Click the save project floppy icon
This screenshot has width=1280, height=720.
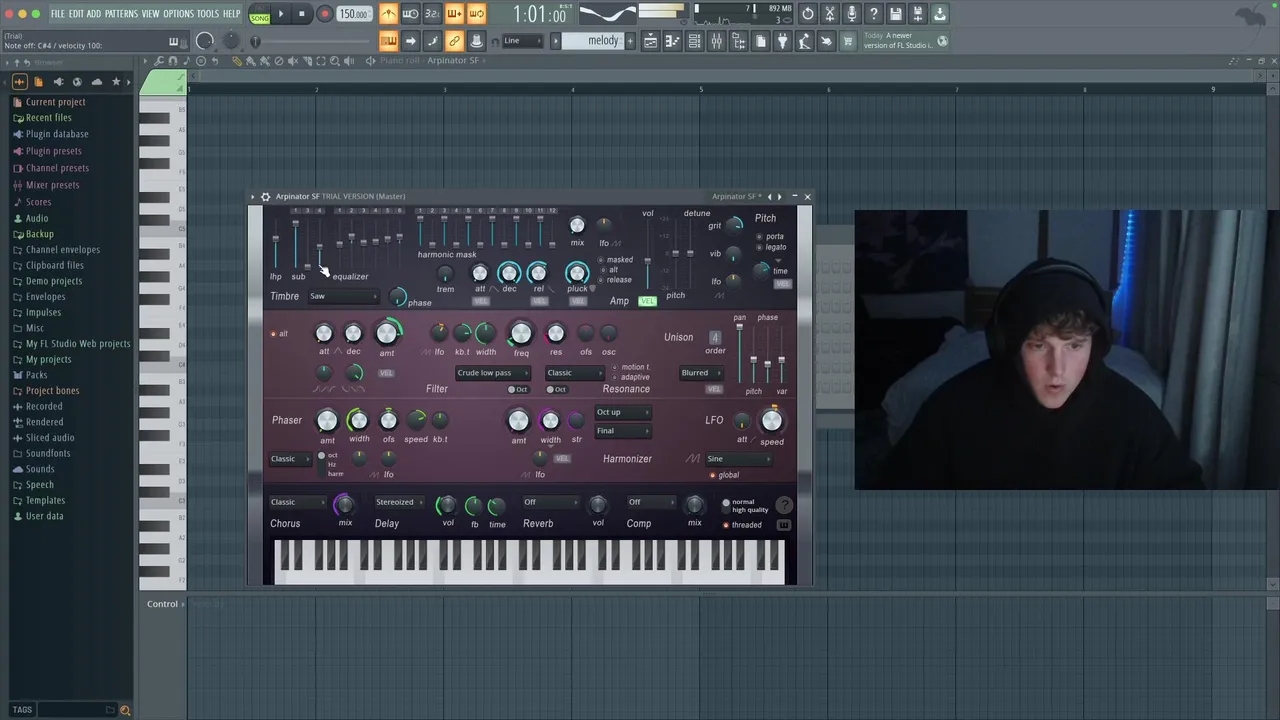895,14
